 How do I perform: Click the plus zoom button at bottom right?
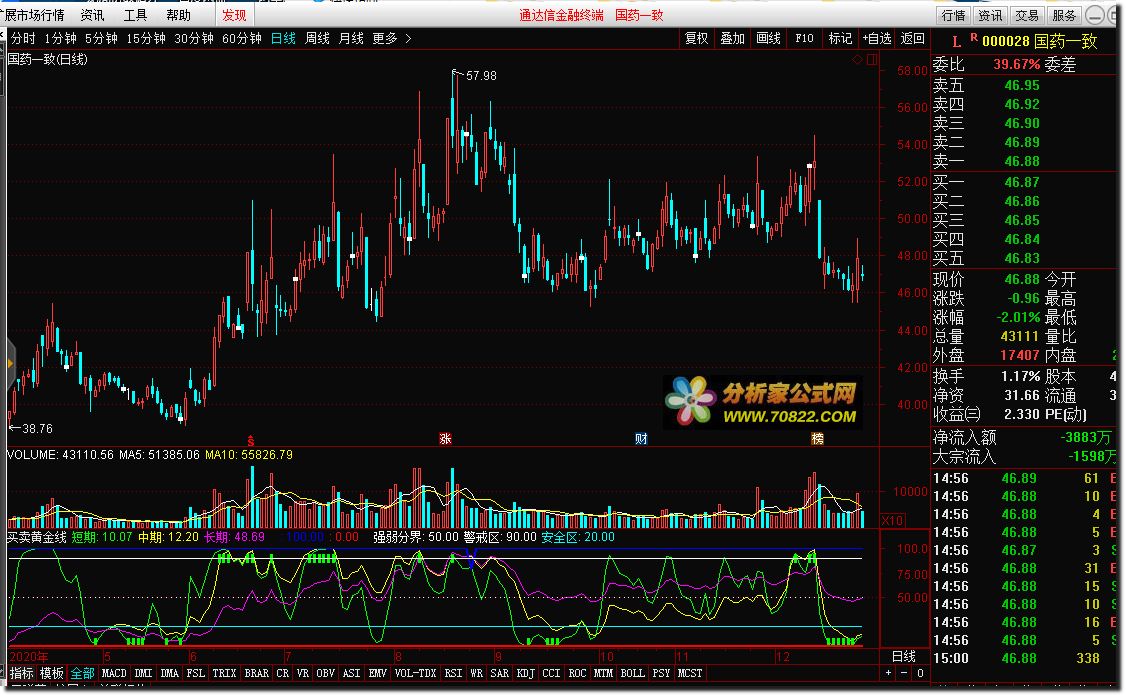[888, 673]
